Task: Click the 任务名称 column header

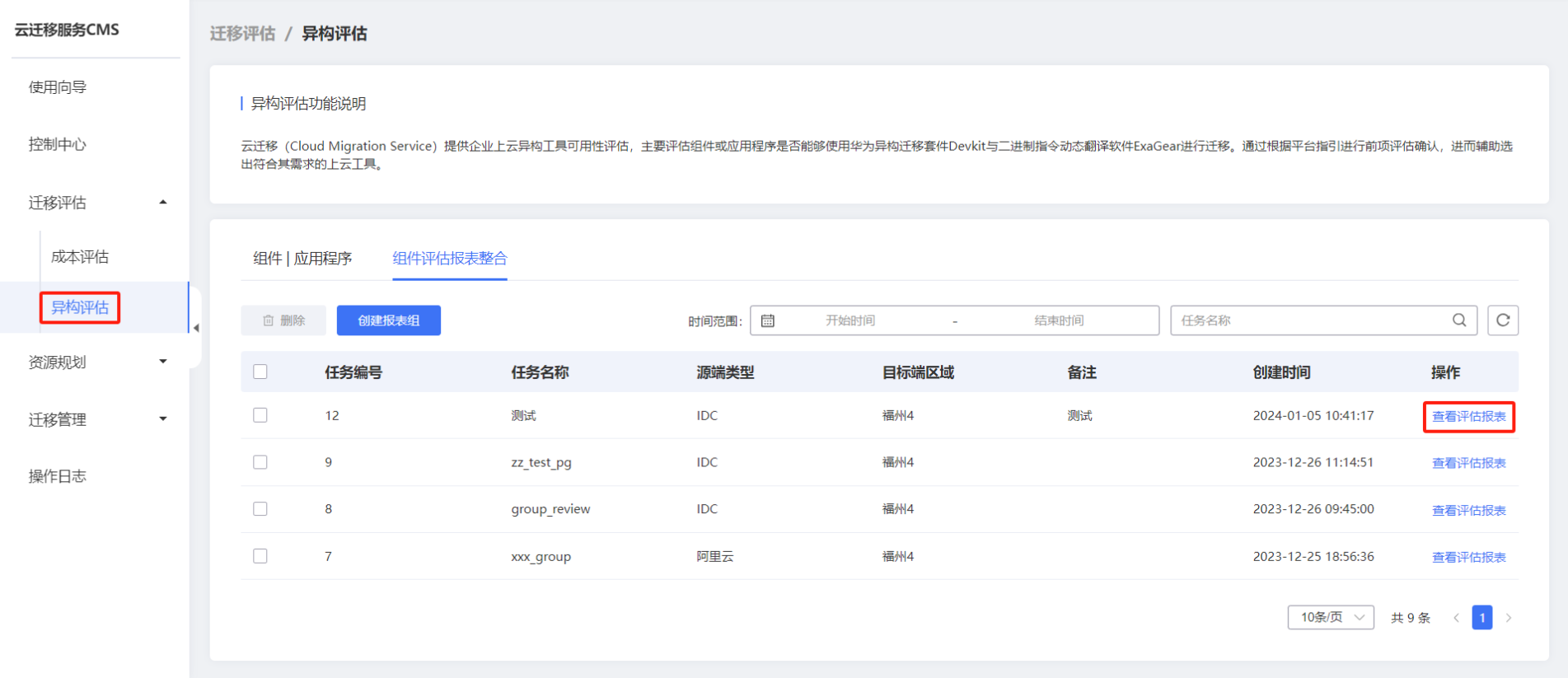Action: coord(540,372)
